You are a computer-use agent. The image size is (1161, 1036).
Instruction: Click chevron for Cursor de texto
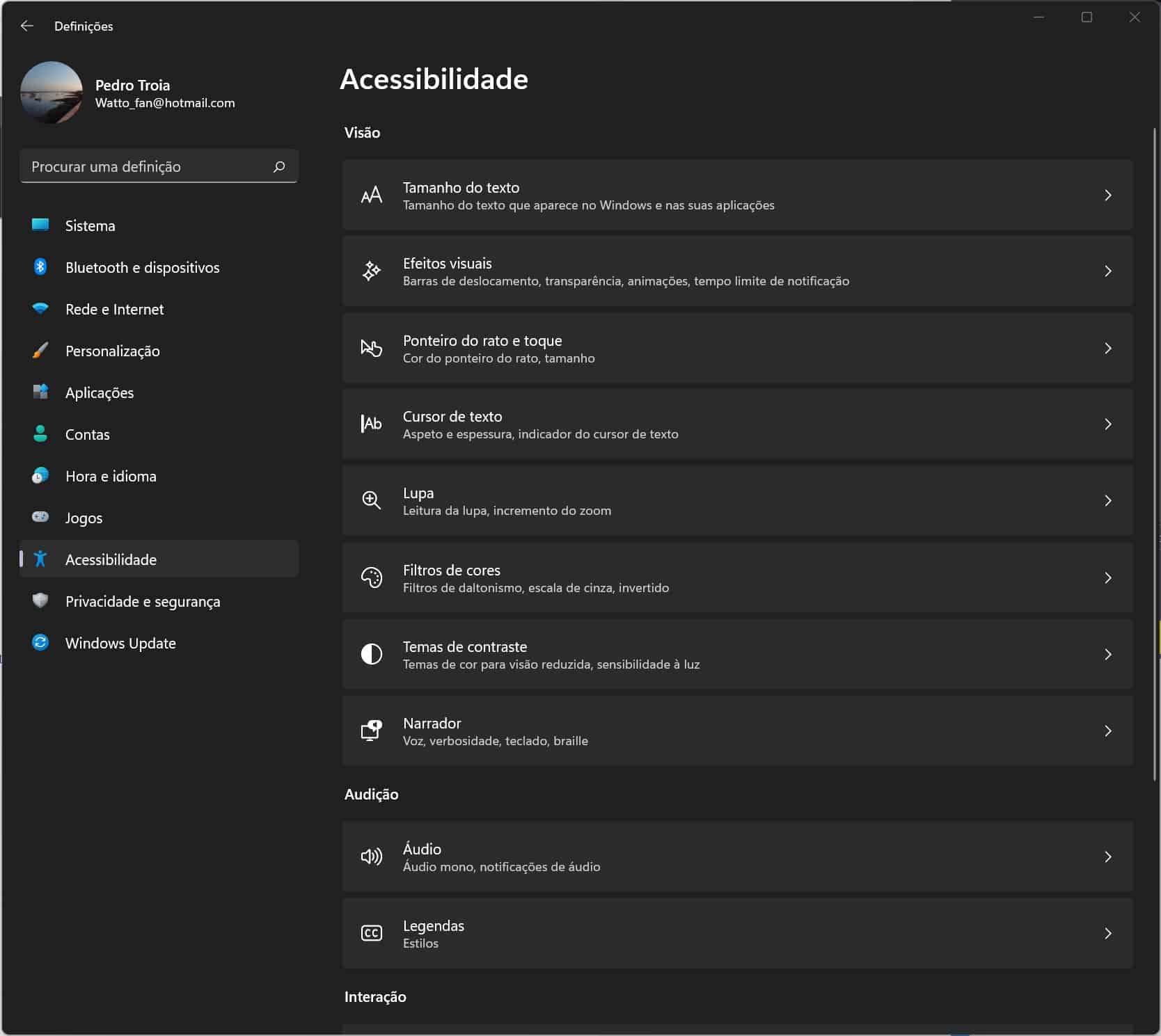tap(1107, 424)
